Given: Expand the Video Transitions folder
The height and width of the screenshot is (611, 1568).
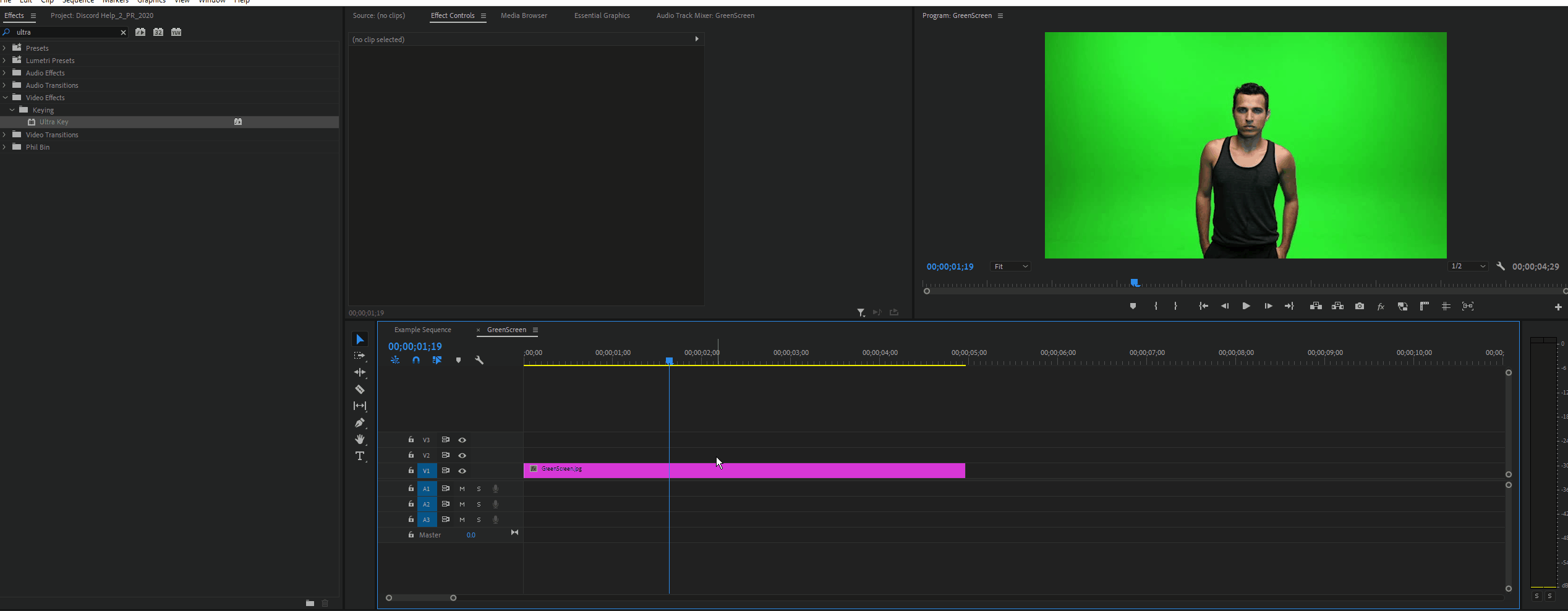Looking at the screenshot, I should (x=5, y=134).
